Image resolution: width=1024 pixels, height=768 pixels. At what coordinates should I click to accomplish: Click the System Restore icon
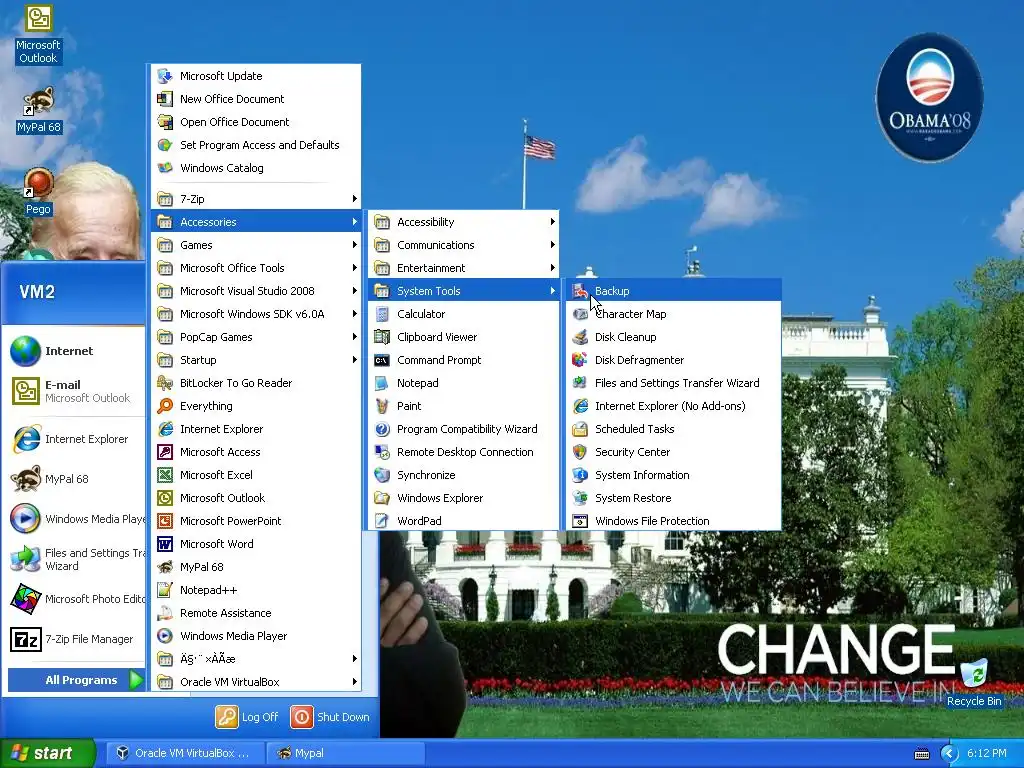coord(580,498)
